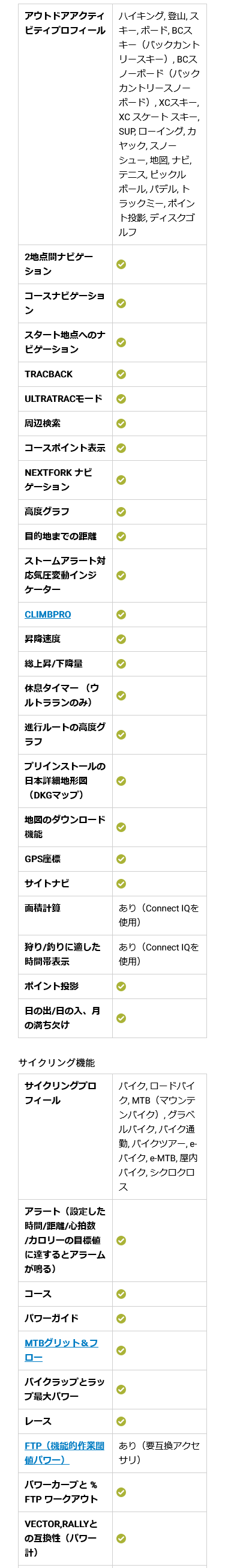Click the 面積計算 Connect IQ text cell

(x=159, y=915)
